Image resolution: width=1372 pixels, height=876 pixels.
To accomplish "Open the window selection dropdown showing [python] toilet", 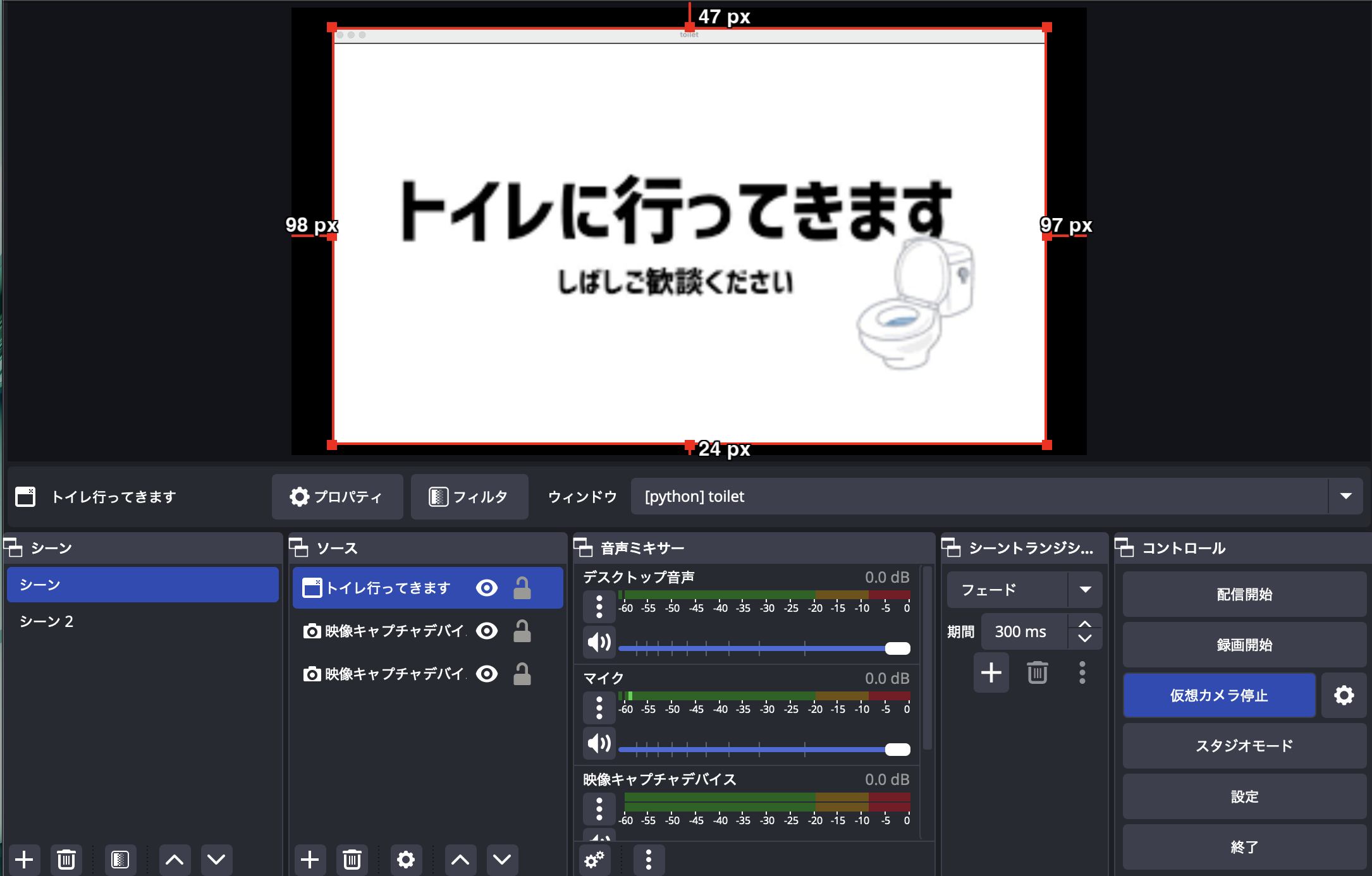I will (x=1345, y=496).
